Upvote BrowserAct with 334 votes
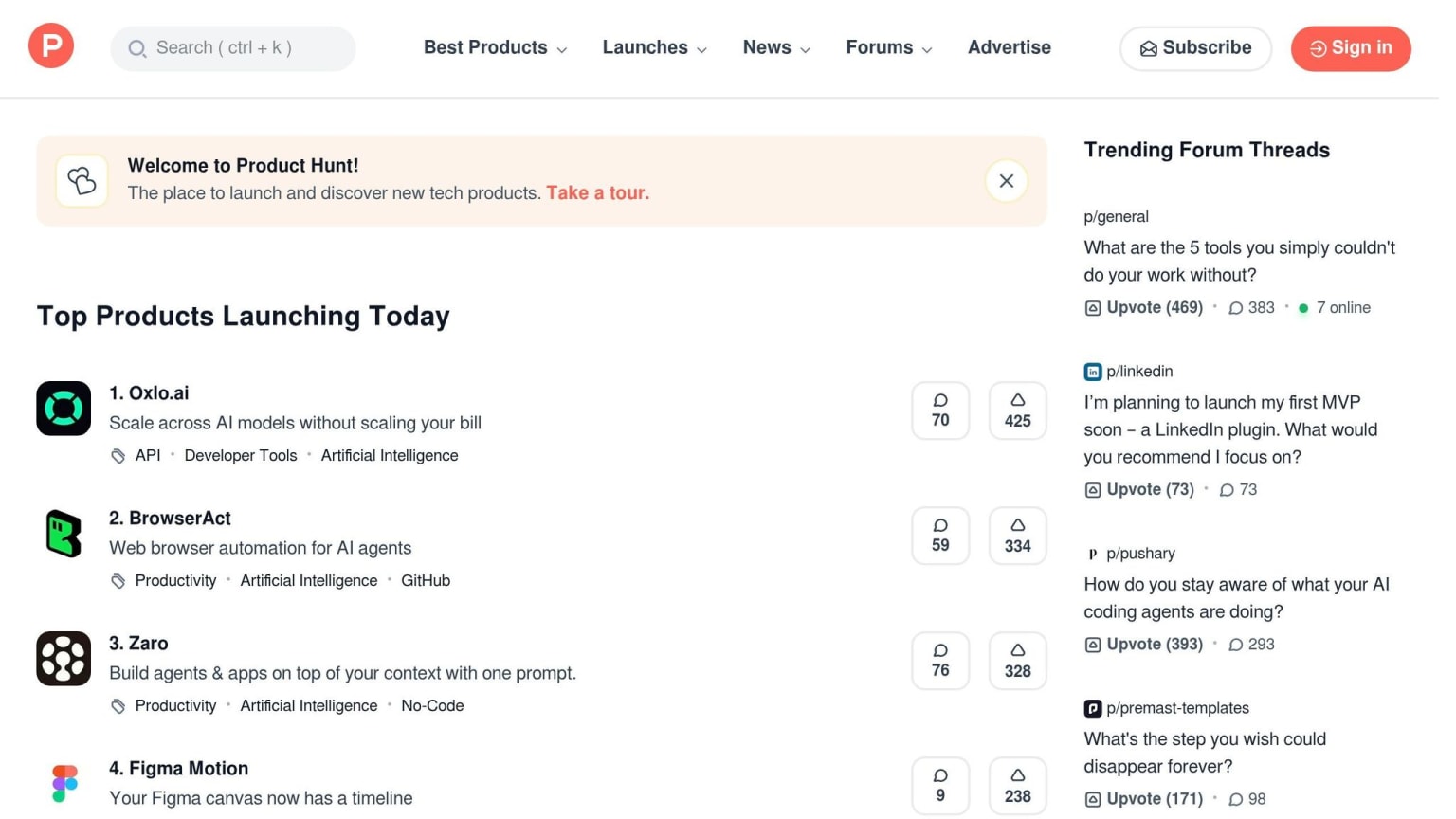 pyautogui.click(x=1018, y=536)
